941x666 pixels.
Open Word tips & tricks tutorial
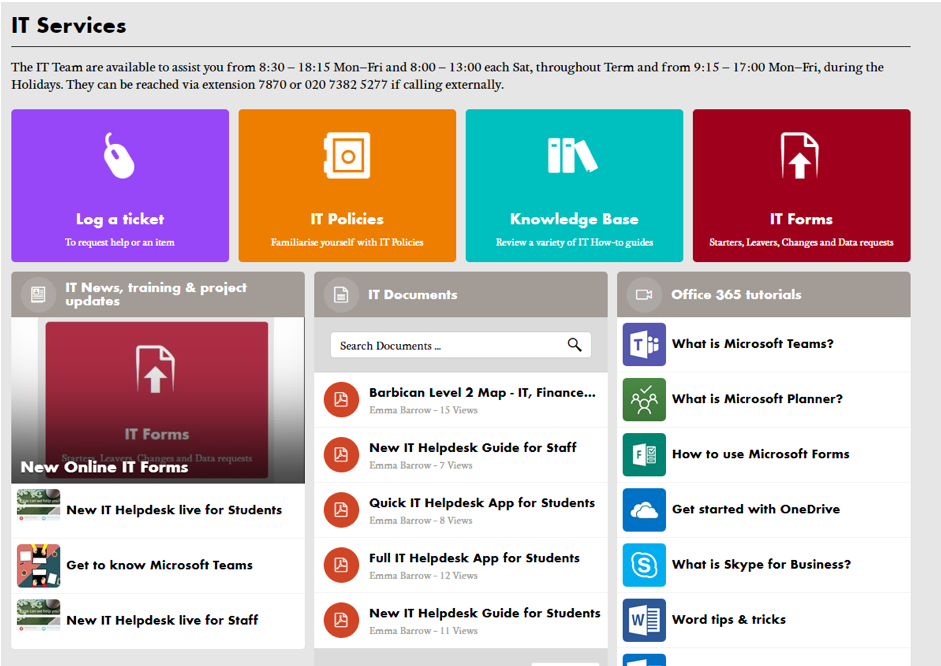729,620
